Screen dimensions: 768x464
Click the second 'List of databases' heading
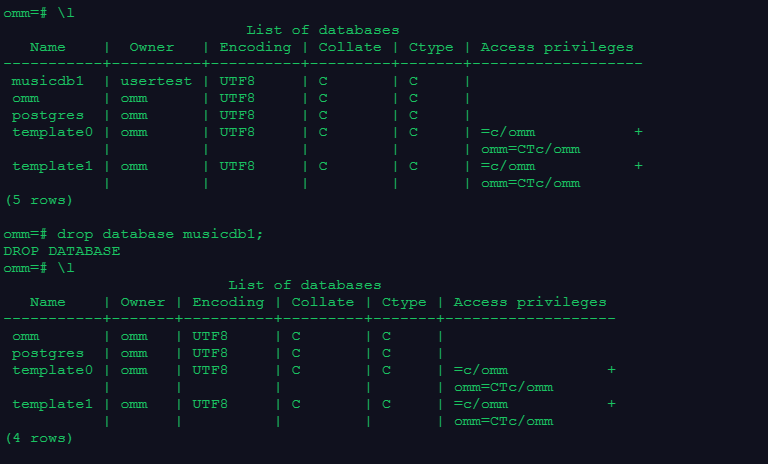click(x=305, y=285)
